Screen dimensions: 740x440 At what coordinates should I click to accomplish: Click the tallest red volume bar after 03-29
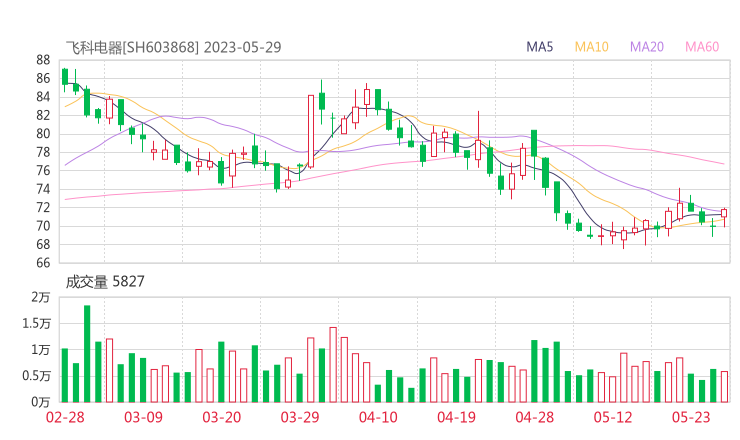[333, 364]
